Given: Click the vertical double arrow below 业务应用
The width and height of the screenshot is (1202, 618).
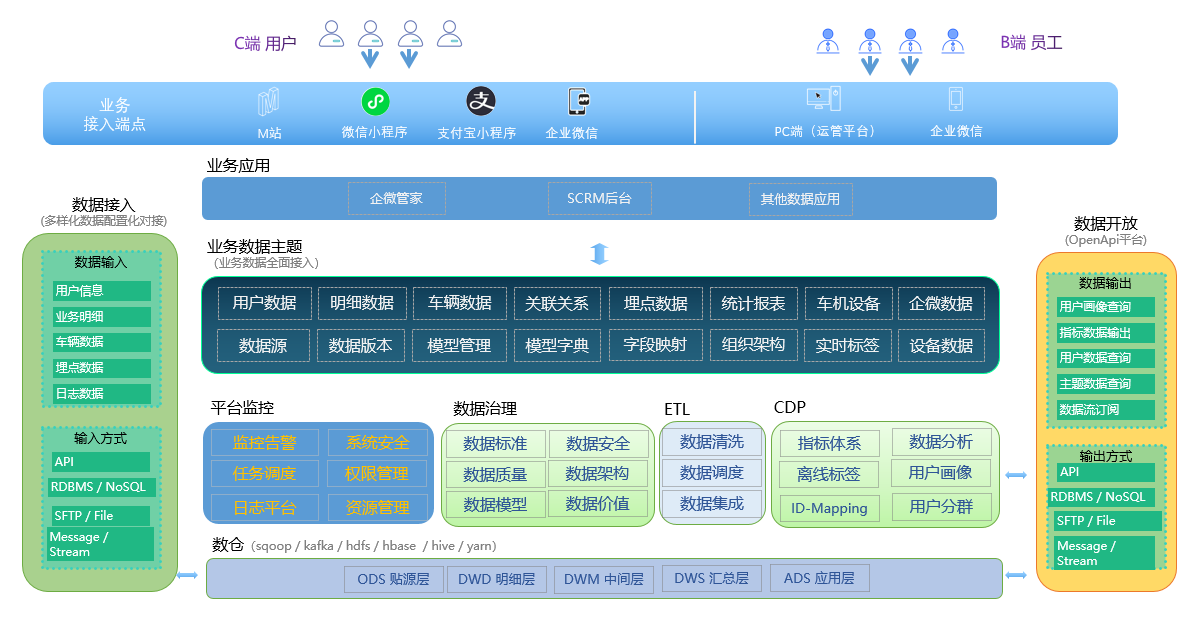Looking at the screenshot, I should [x=599, y=254].
